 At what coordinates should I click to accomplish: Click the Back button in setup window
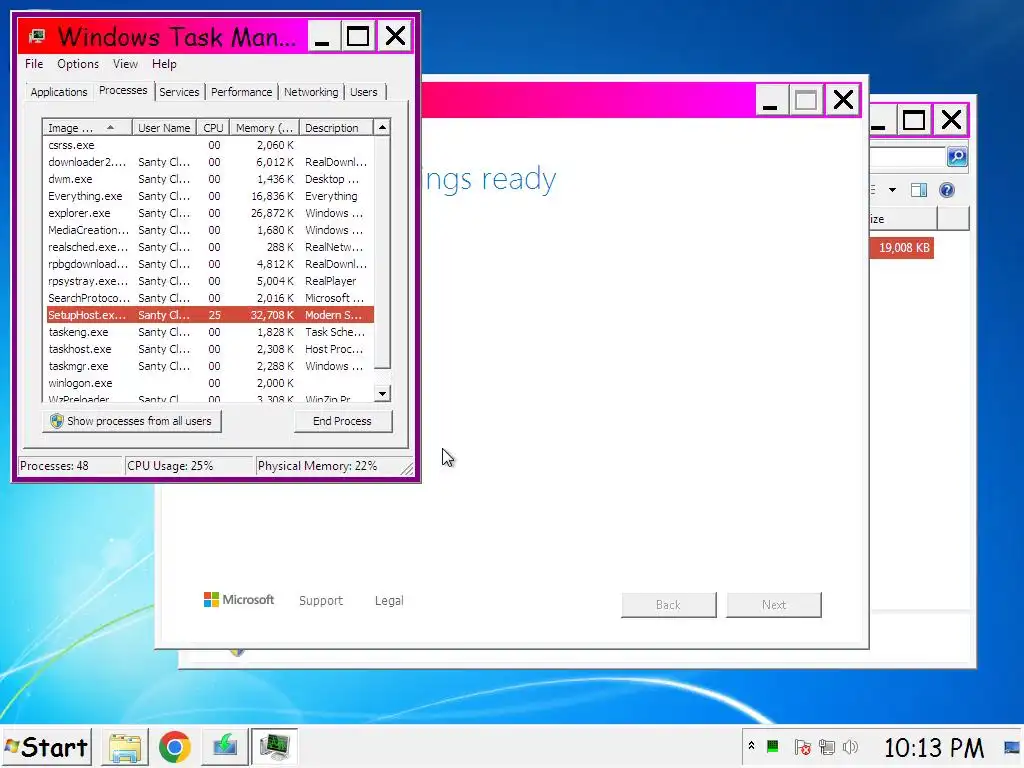click(669, 605)
